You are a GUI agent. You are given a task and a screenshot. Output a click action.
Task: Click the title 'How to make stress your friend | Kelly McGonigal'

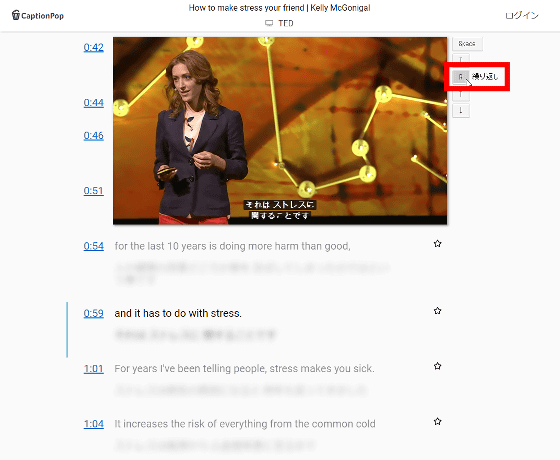pyautogui.click(x=279, y=8)
